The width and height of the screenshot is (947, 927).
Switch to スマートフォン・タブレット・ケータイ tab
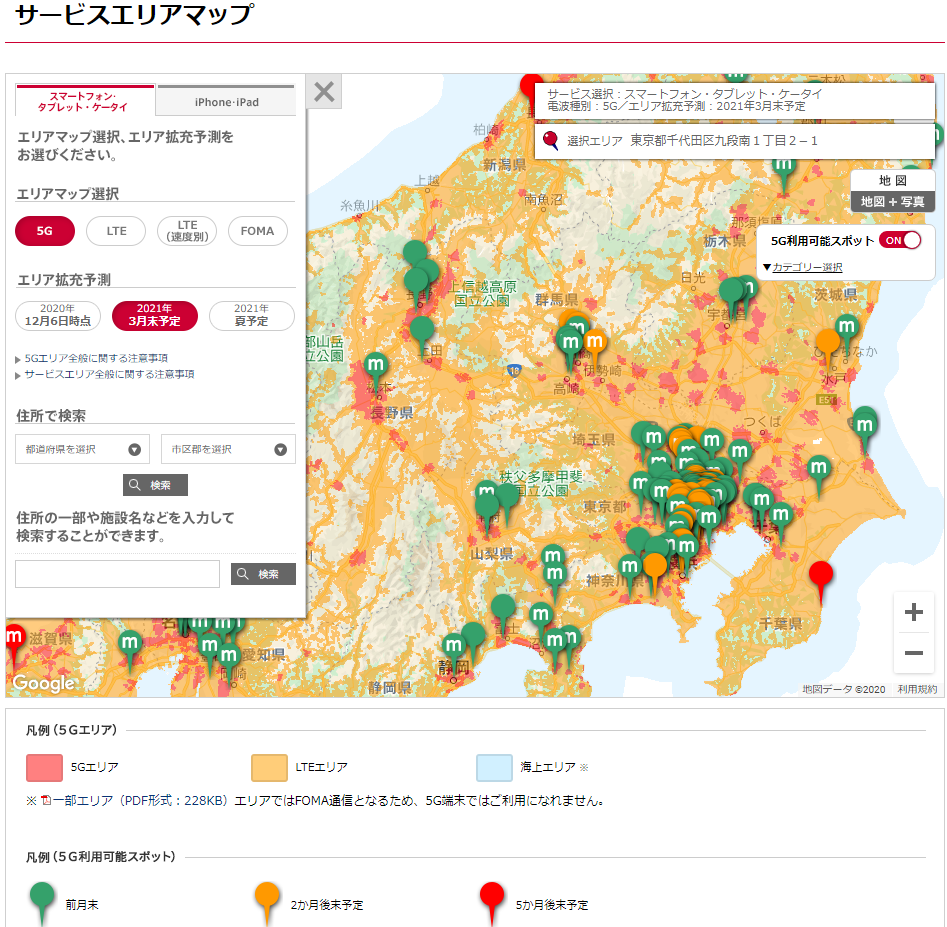coord(85,101)
